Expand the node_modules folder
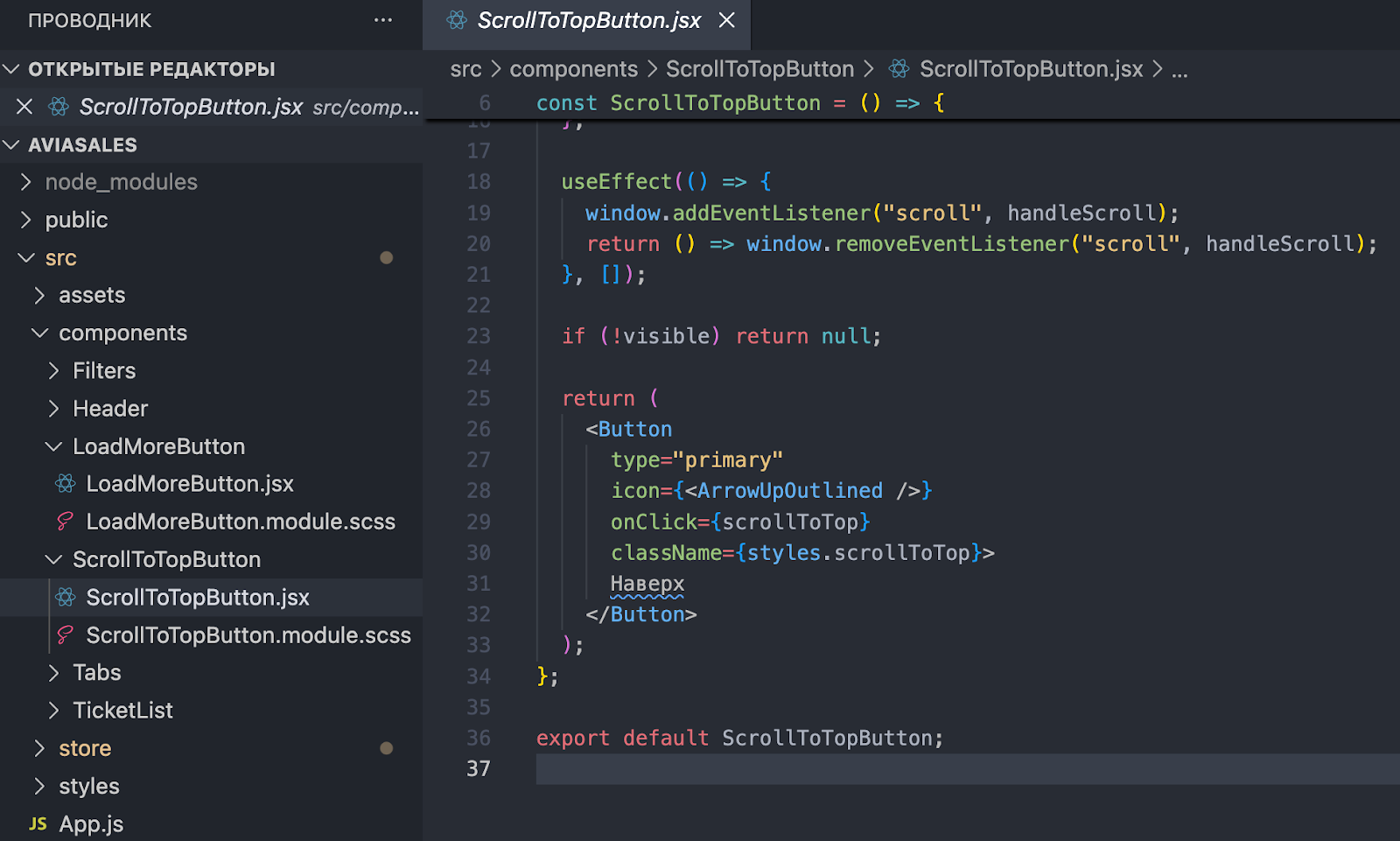 coord(26,182)
